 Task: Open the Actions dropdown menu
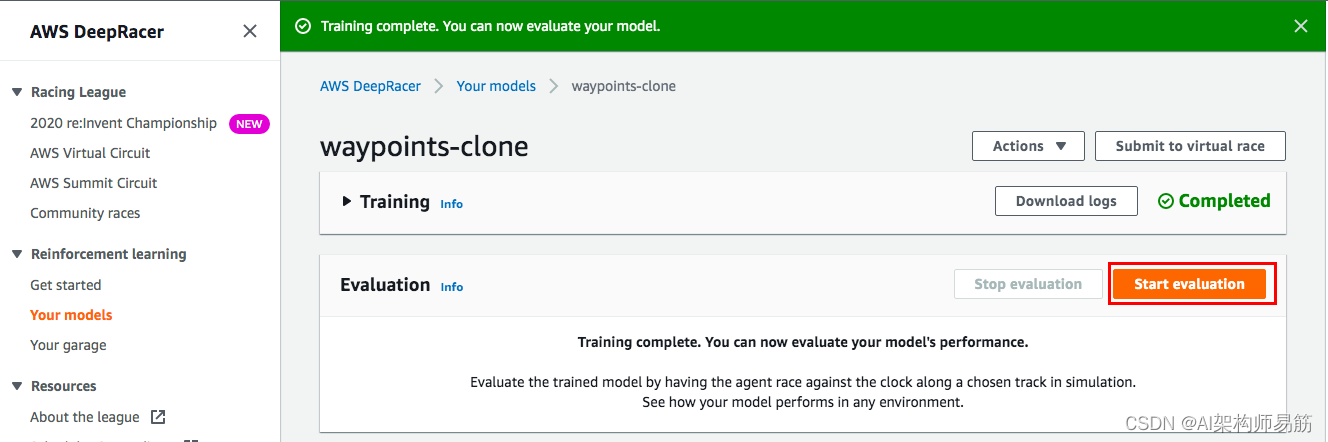(x=1029, y=146)
